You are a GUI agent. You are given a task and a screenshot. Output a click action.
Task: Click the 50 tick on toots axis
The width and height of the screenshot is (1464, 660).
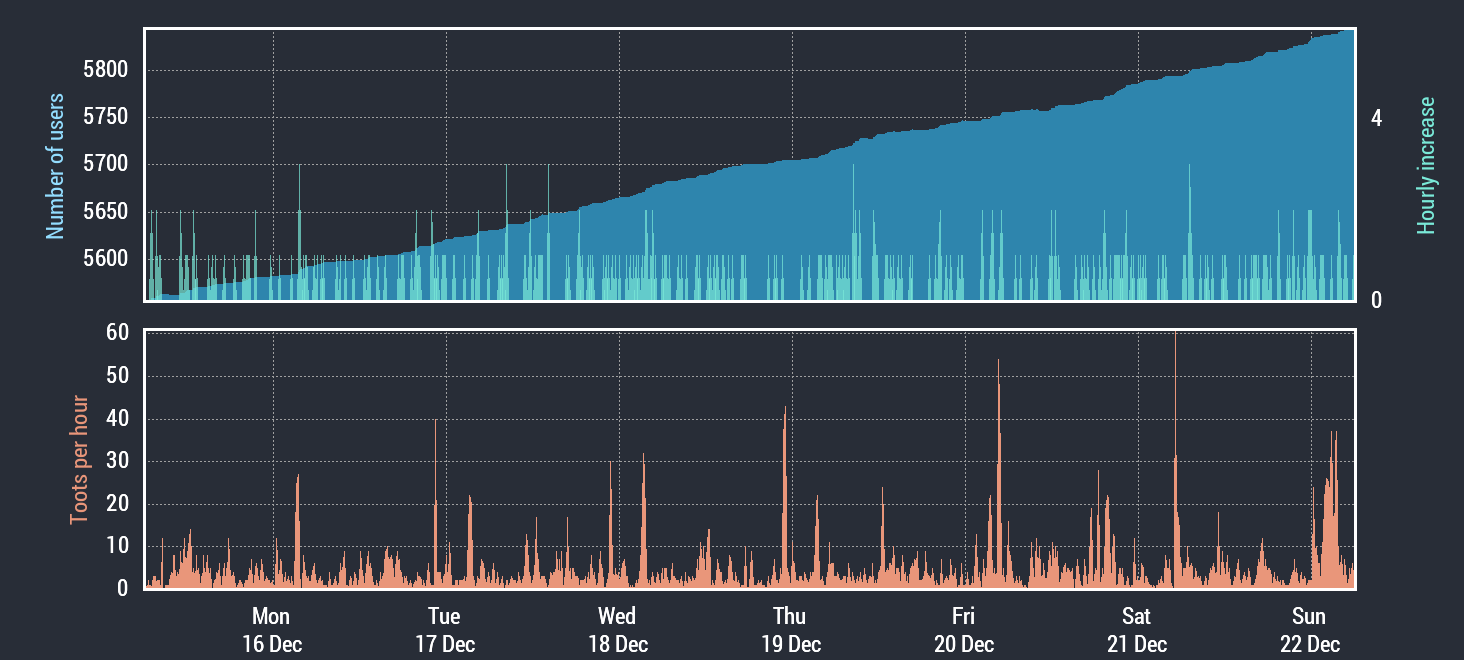pos(118,376)
